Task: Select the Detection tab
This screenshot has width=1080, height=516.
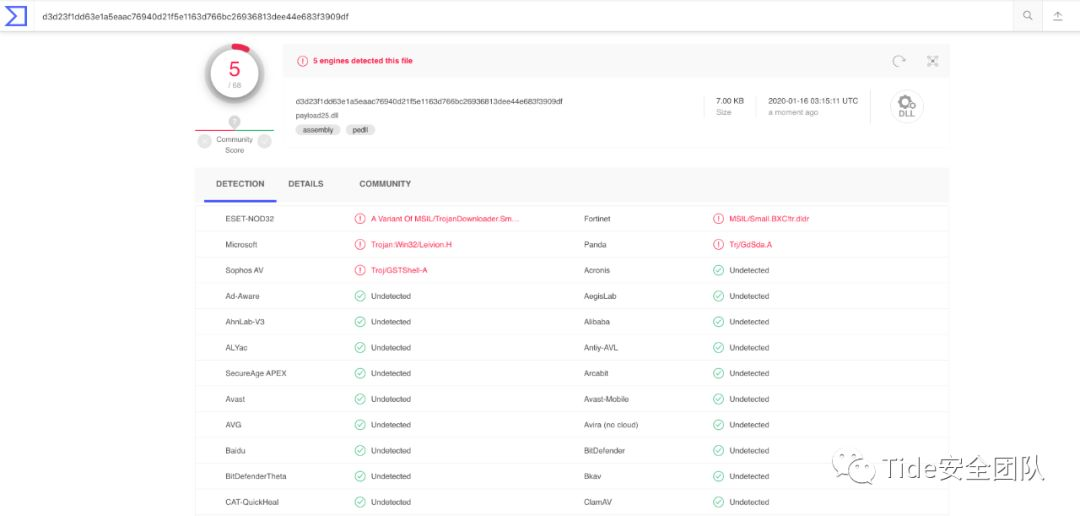Action: 240,184
